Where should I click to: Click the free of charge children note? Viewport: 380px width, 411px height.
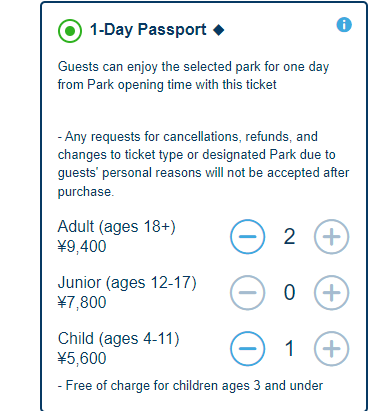click(x=190, y=386)
